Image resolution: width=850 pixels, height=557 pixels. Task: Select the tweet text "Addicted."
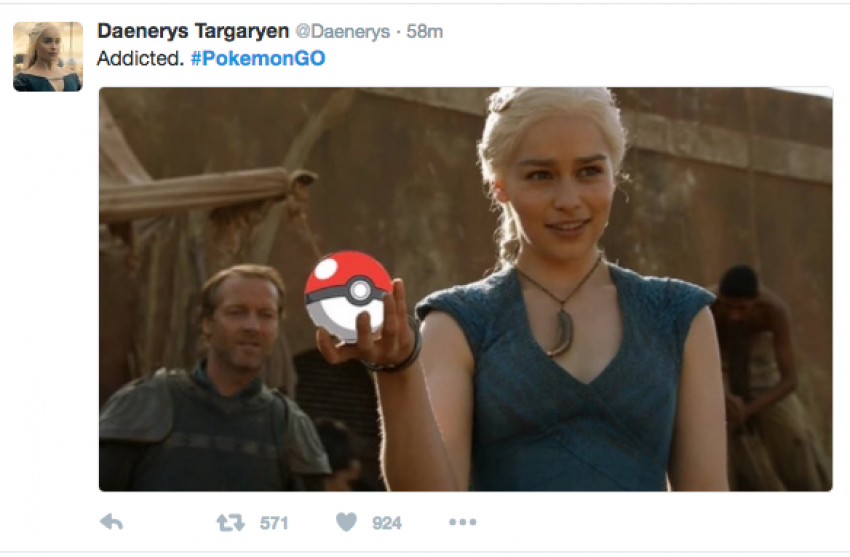click(141, 59)
